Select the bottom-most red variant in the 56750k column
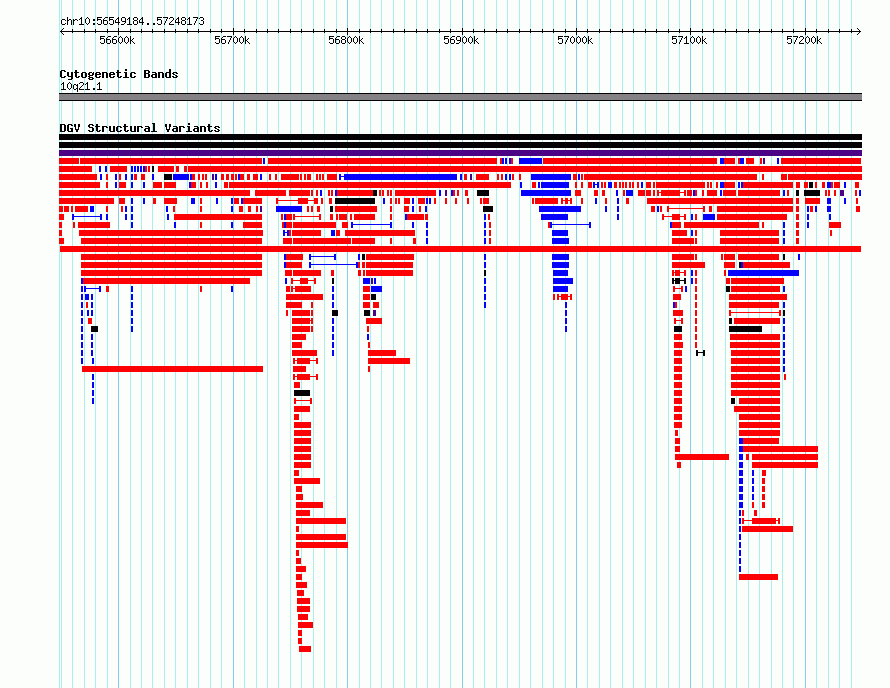The height and width of the screenshot is (688, 890). pos(305,649)
